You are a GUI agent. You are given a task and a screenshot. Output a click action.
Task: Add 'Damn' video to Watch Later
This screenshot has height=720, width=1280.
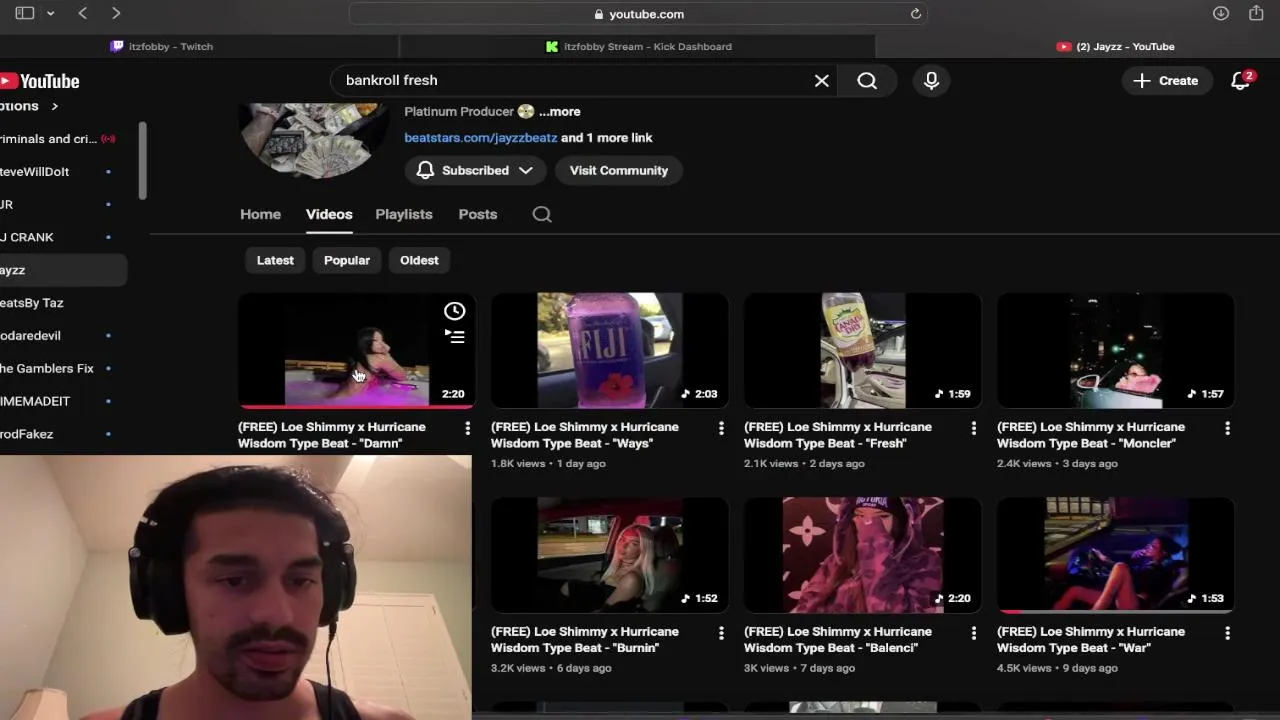point(455,311)
